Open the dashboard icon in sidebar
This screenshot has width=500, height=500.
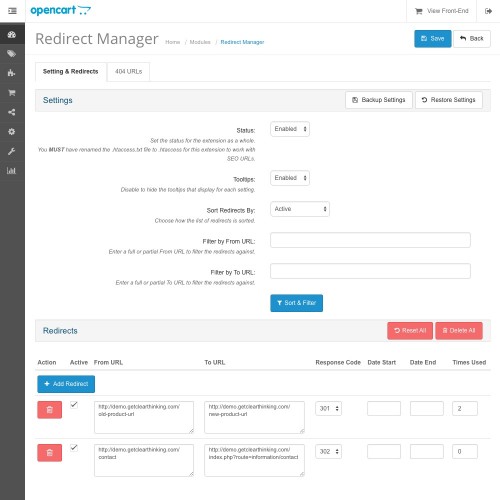(x=12, y=34)
